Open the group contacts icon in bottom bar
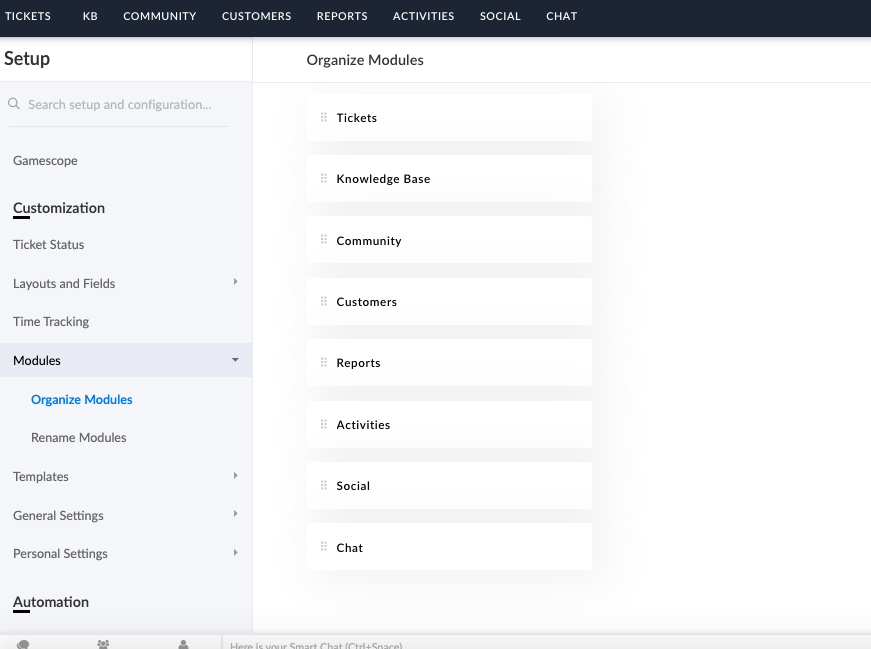Viewport: 871px width, 649px height. pyautogui.click(x=103, y=645)
